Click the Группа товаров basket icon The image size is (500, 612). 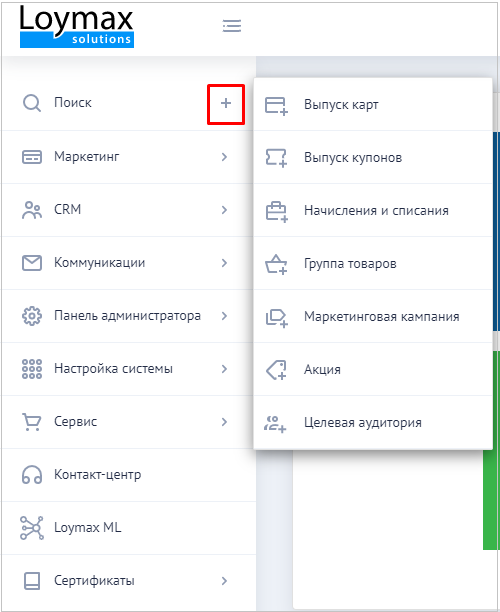tap(276, 264)
